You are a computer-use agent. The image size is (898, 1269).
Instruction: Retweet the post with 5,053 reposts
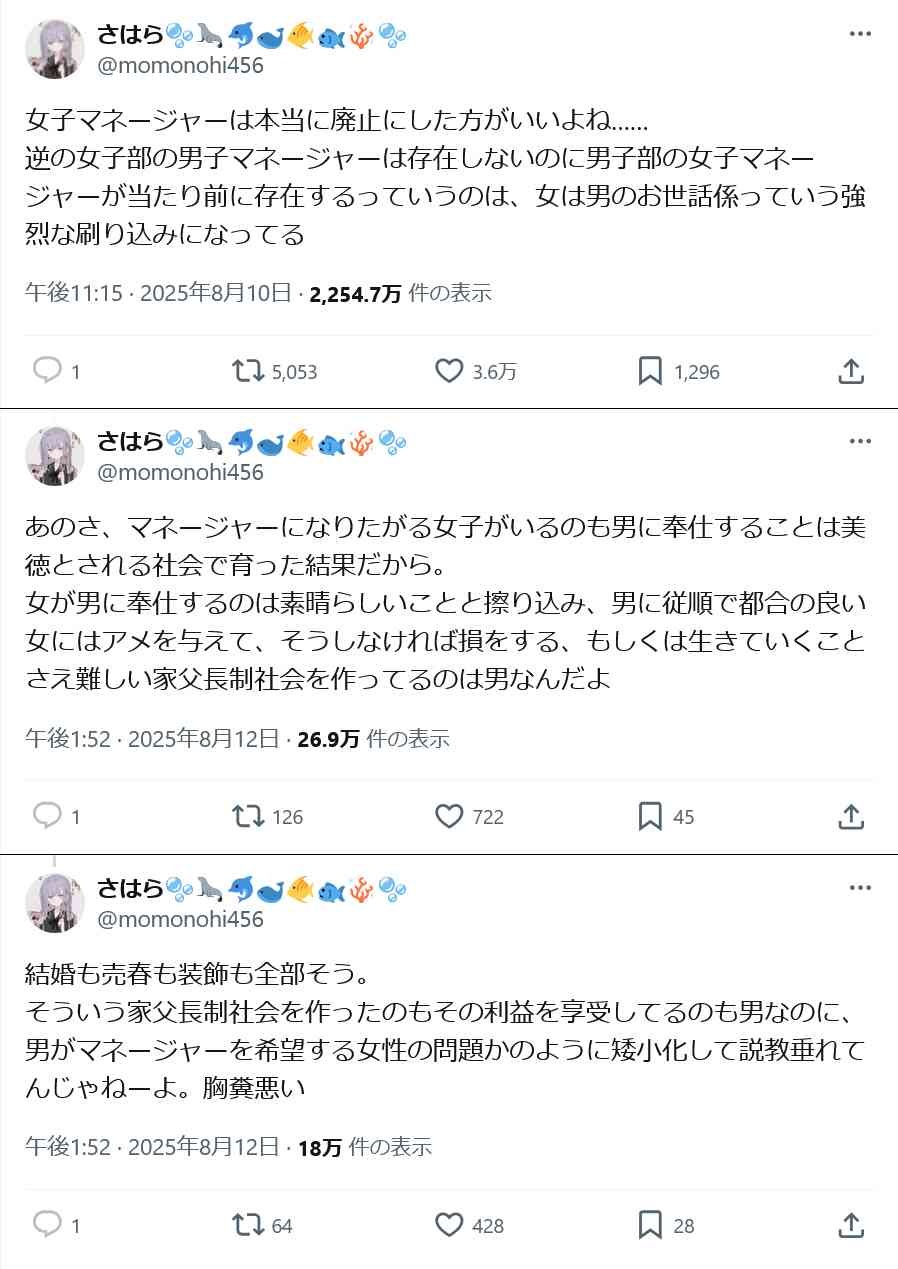coord(244,371)
